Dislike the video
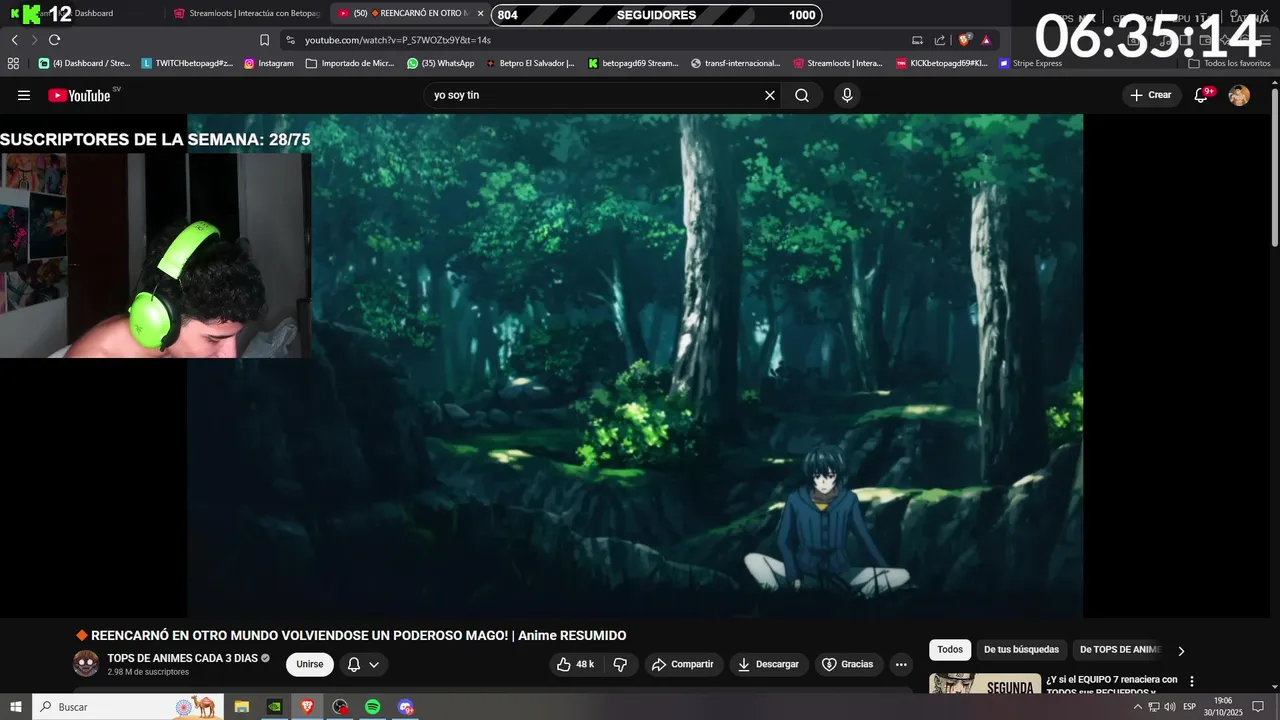Viewport: 1280px width, 720px height. coord(620,664)
